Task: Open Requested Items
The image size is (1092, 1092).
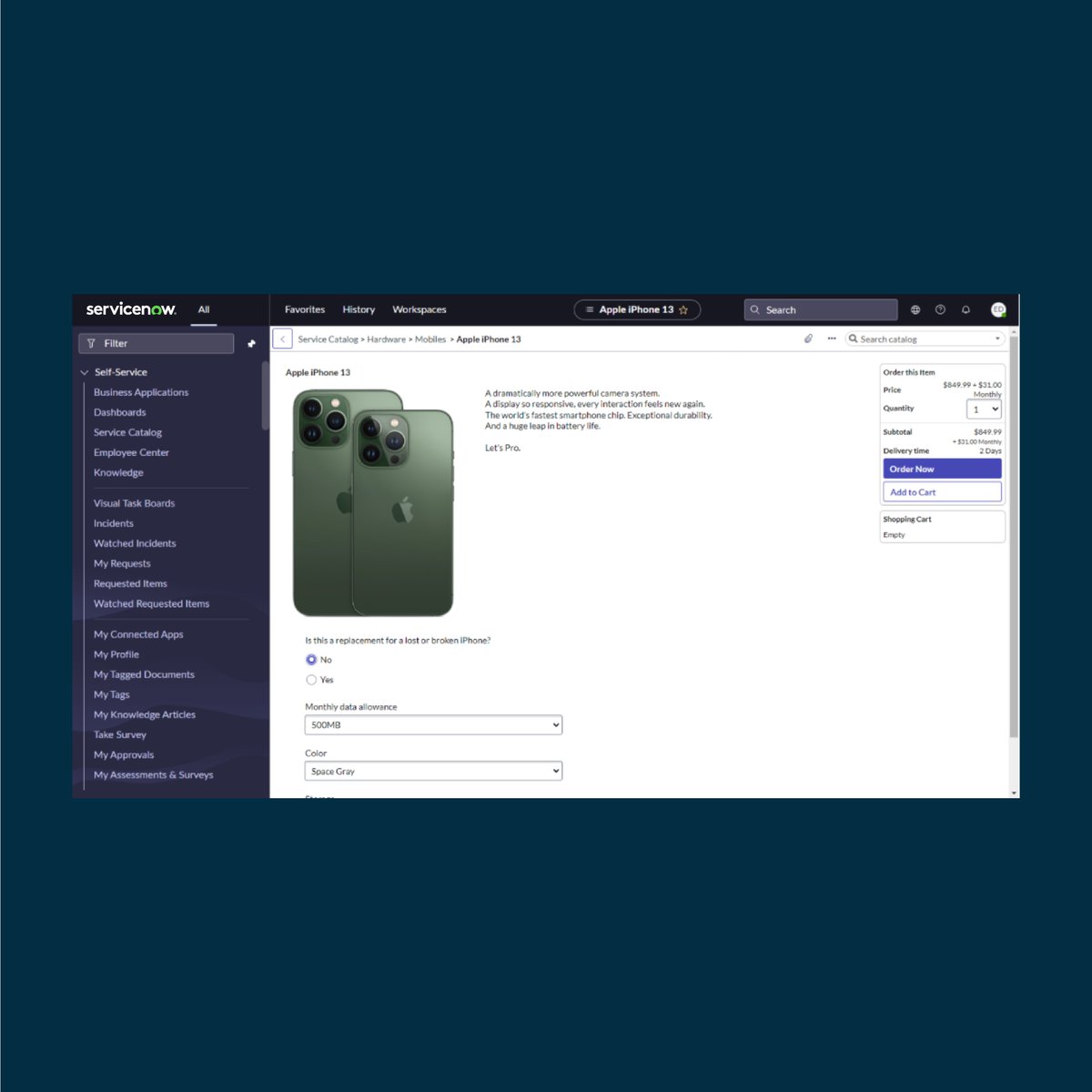Action: point(131,583)
